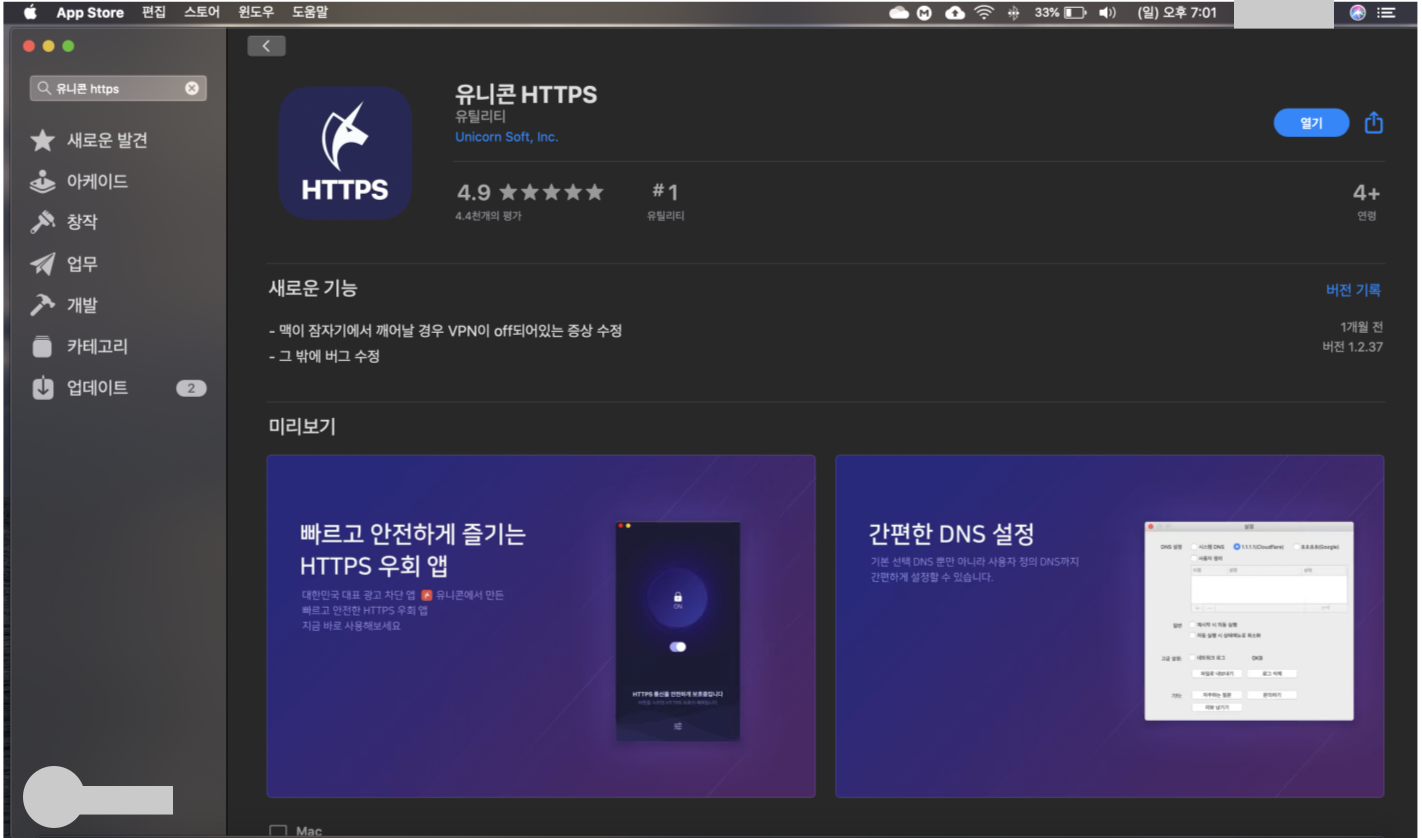Screen dimensions: 1422x838
Task: Open the 새로운 발견 sidebar section
Action: (107, 141)
